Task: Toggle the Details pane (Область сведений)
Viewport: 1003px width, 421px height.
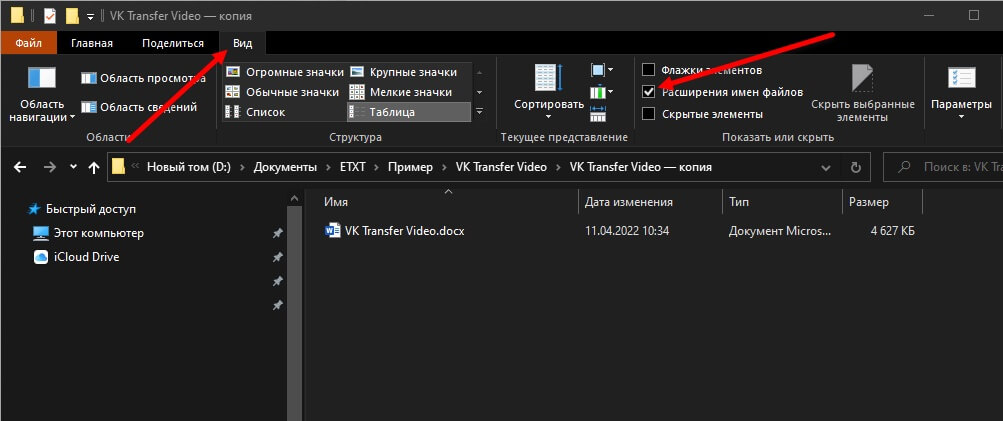Action: click(129, 107)
